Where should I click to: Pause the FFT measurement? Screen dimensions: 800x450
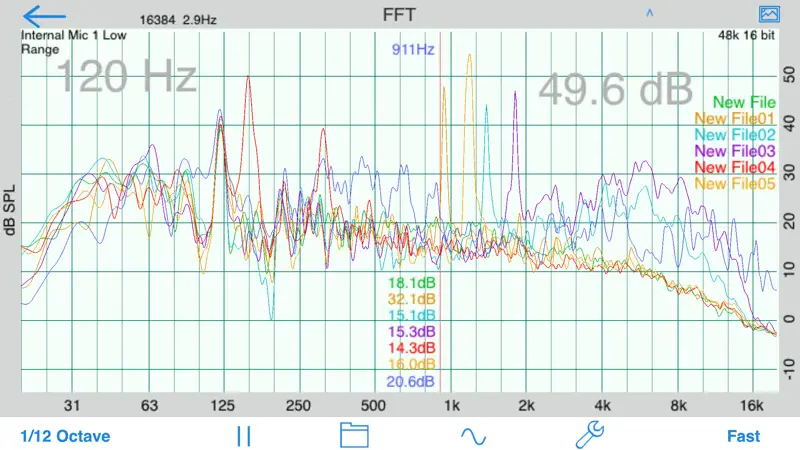244,436
